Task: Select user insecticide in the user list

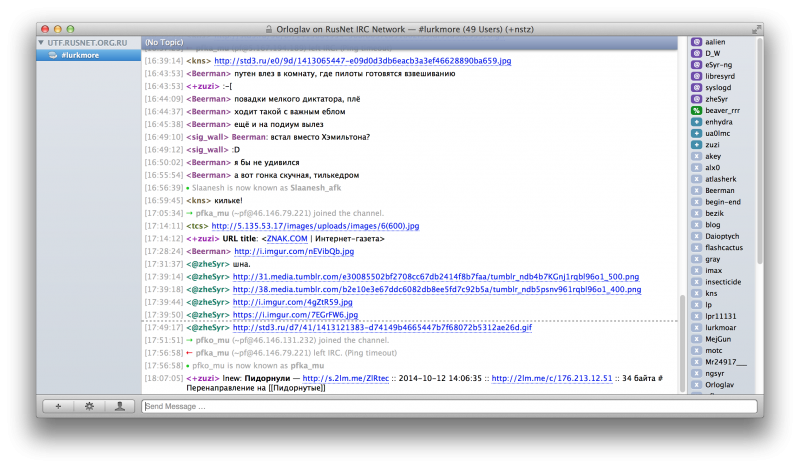Action: pos(722,282)
